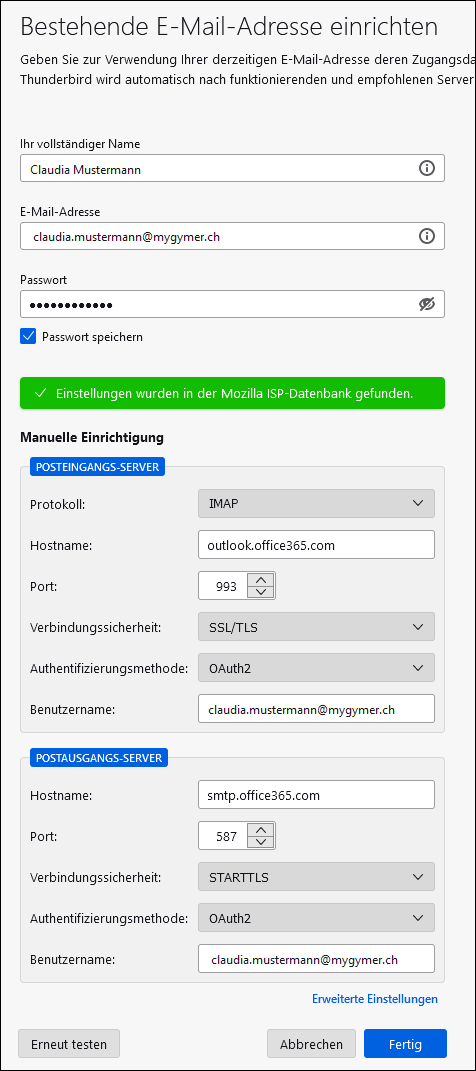Click the Abbrechen button

(x=311, y=1044)
